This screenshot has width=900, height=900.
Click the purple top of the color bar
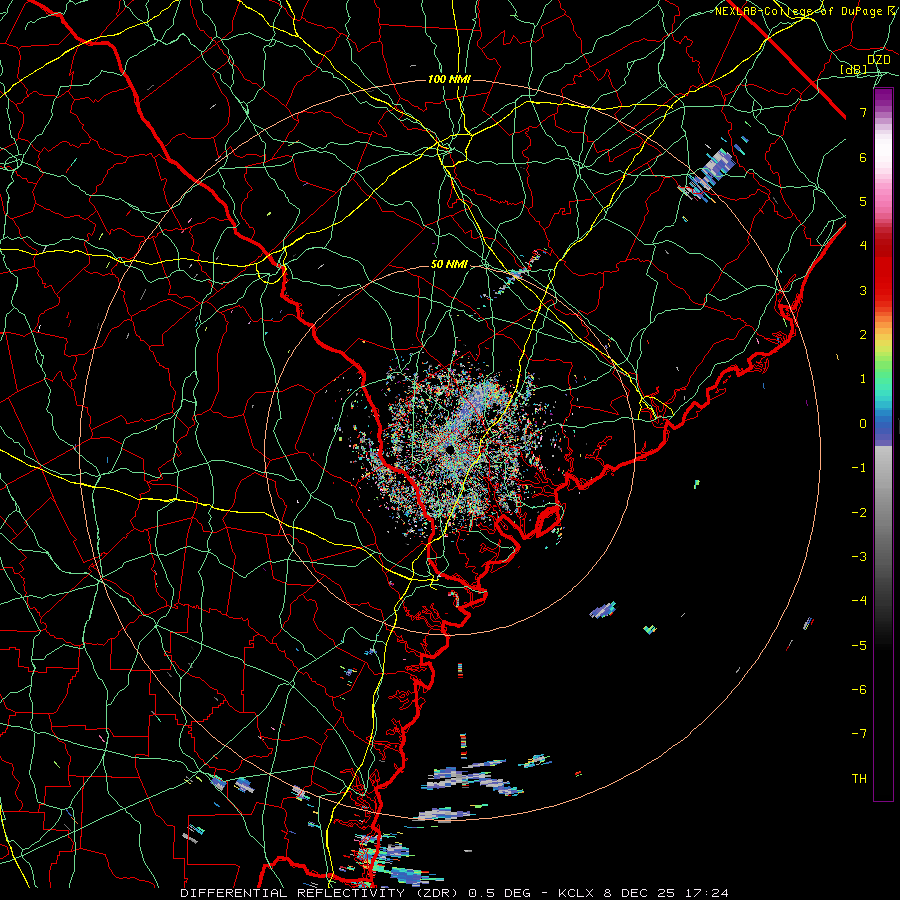tap(883, 100)
